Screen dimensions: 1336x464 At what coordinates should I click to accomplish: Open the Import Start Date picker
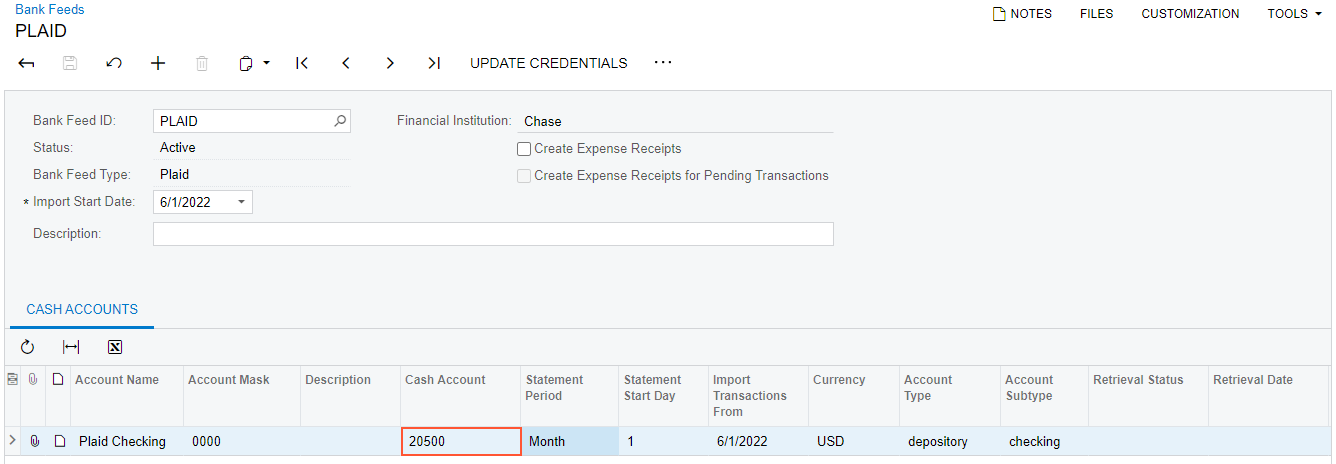[x=241, y=202]
